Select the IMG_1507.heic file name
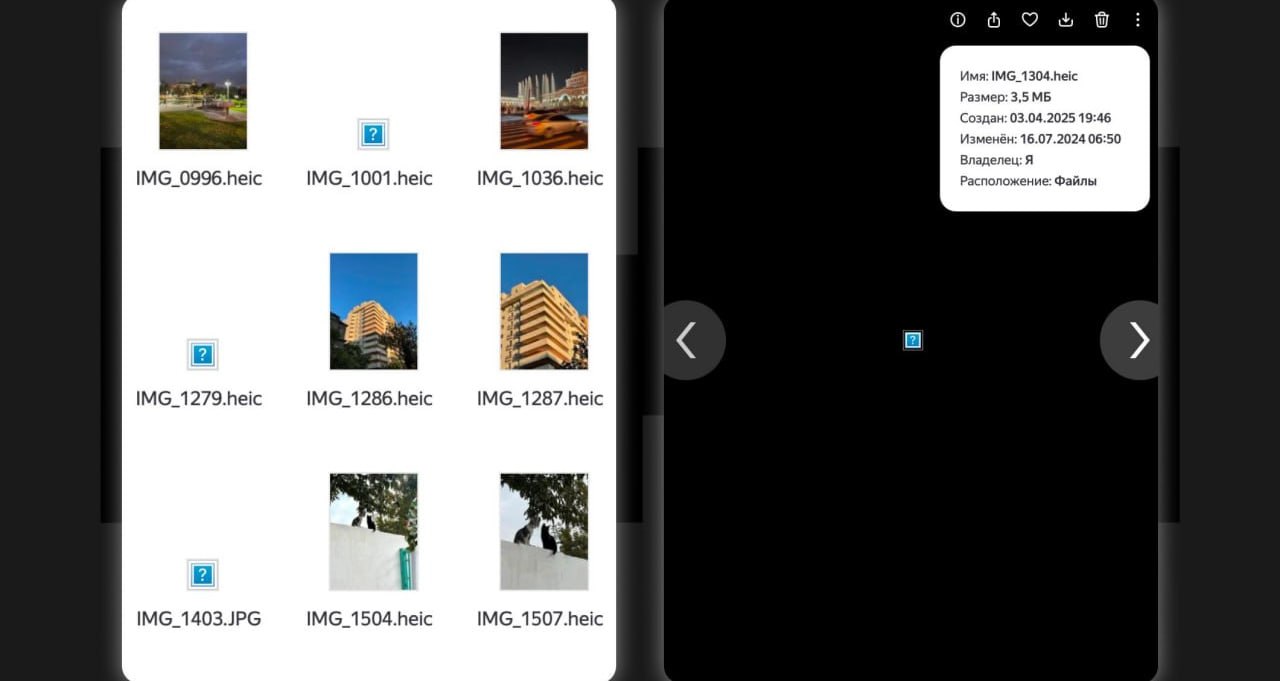 [540, 618]
